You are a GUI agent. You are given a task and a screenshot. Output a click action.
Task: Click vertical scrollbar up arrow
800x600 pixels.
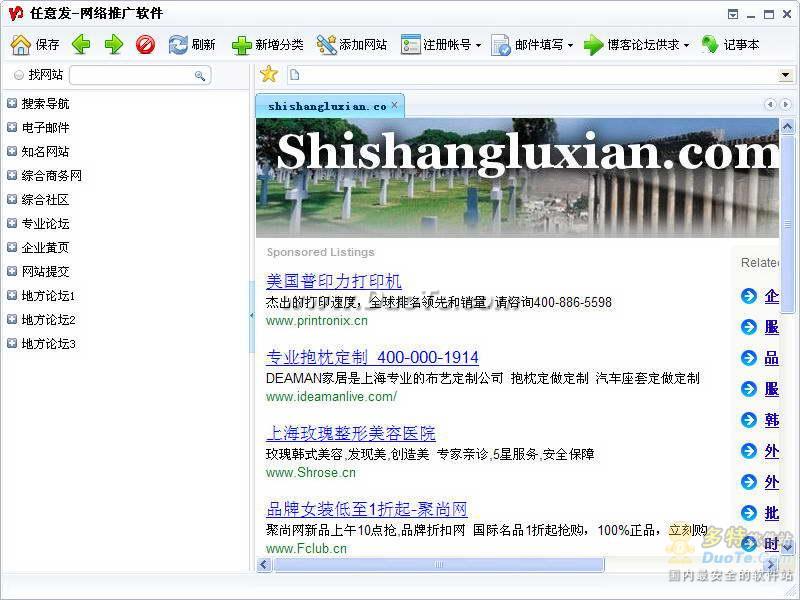point(788,126)
